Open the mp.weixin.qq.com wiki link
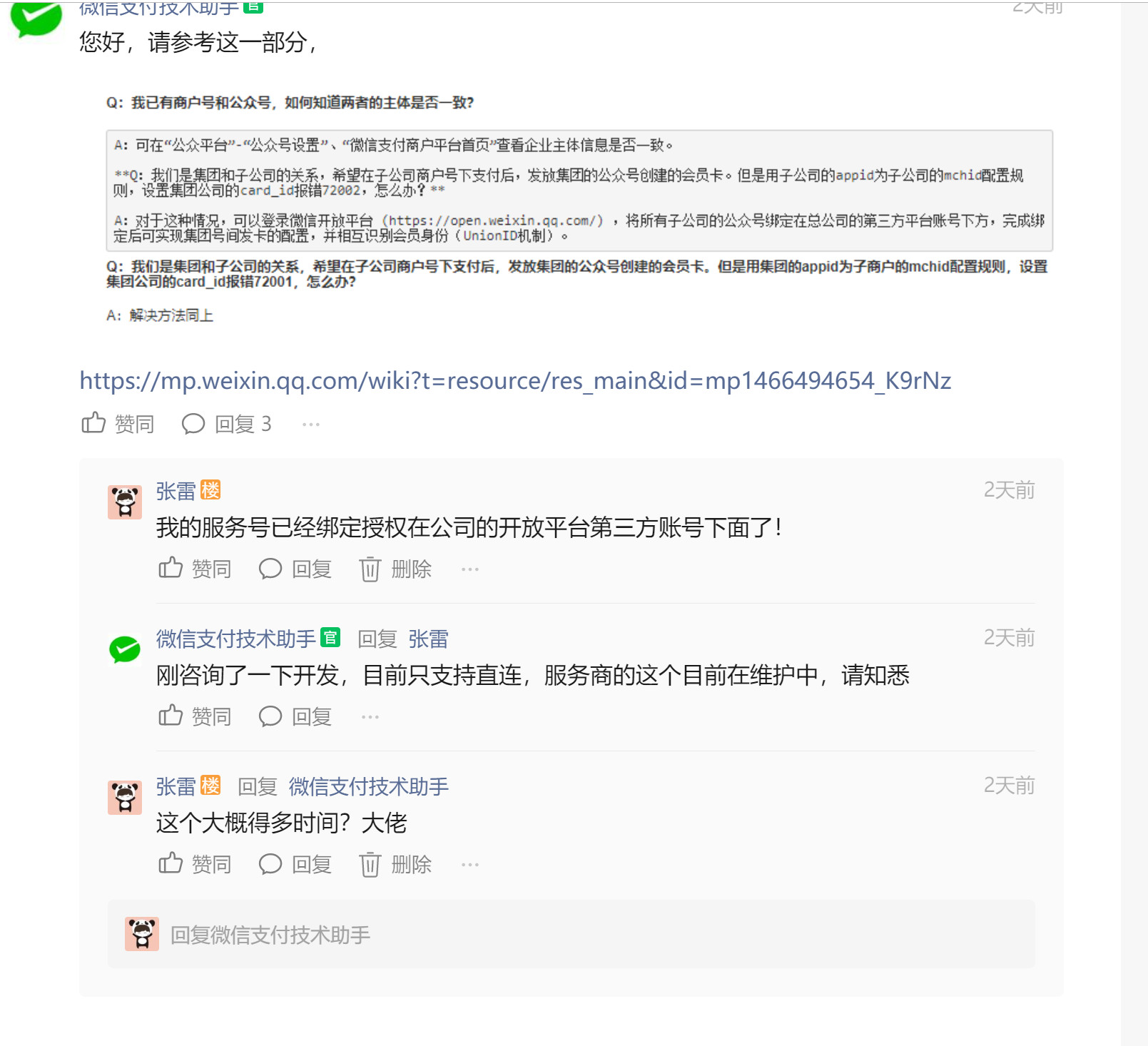The image size is (1148, 1046). point(515,381)
